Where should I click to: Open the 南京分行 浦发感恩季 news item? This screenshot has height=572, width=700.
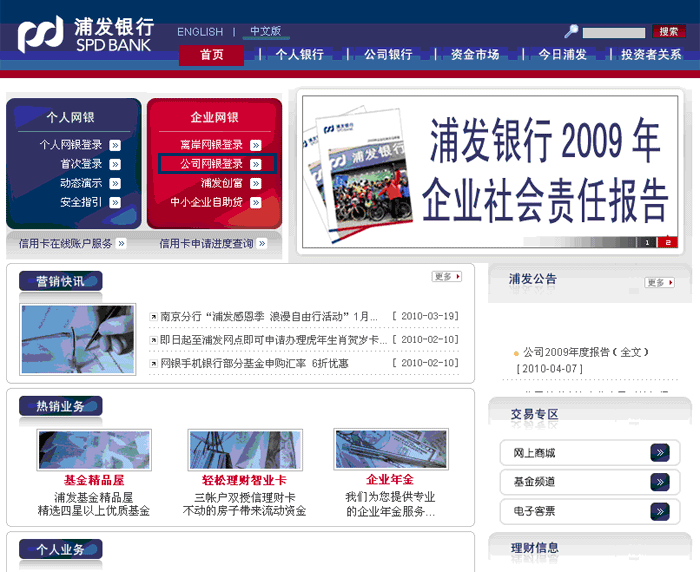pyautogui.click(x=269, y=317)
